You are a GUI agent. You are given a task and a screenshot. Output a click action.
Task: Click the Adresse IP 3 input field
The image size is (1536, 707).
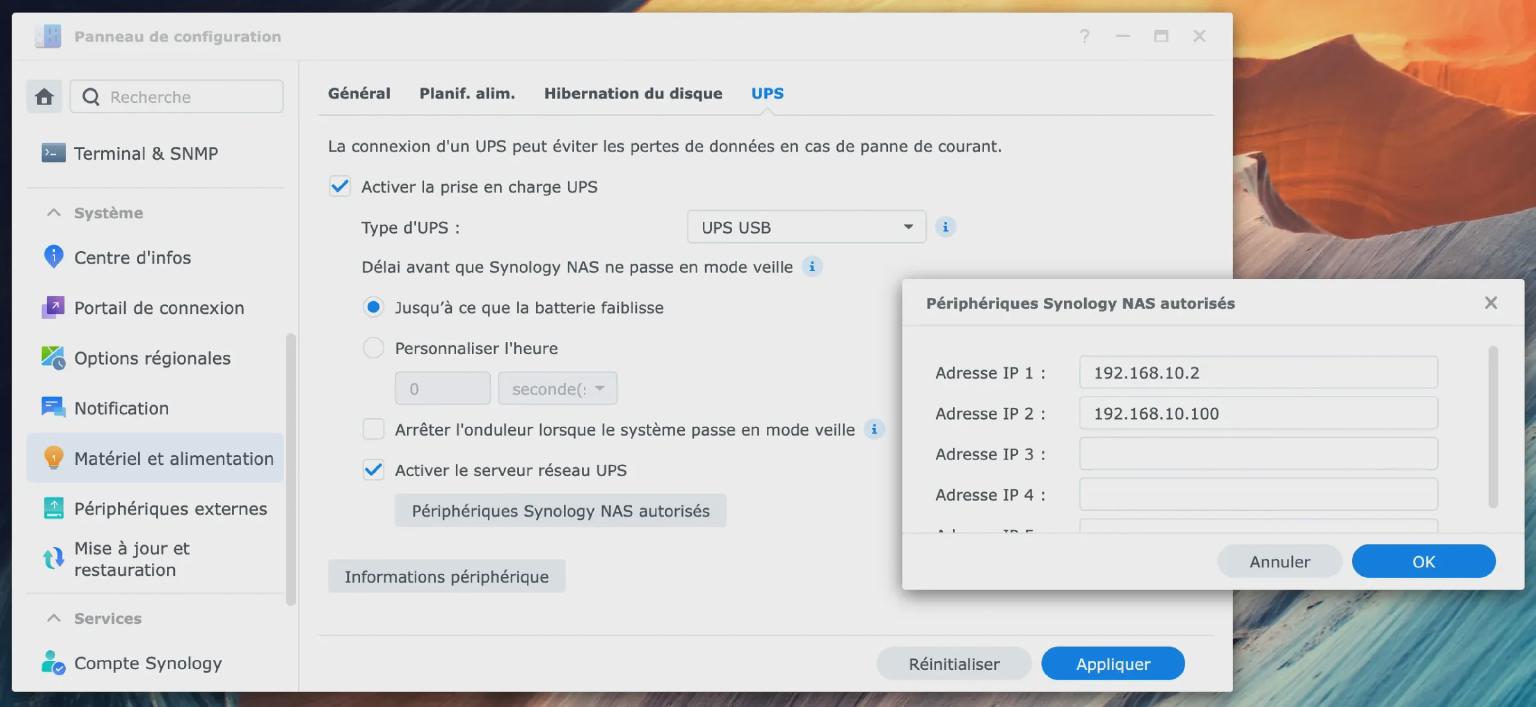1258,454
